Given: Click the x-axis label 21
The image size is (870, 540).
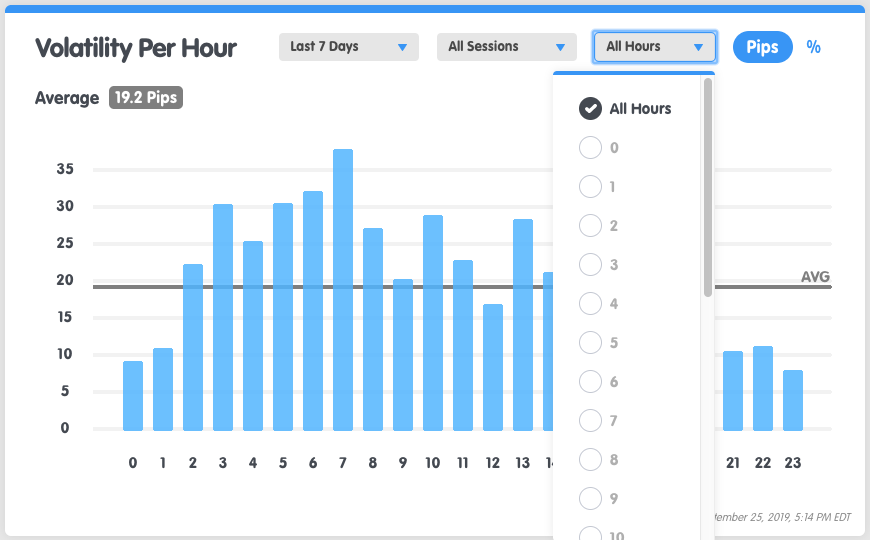Looking at the screenshot, I should click(x=732, y=463).
